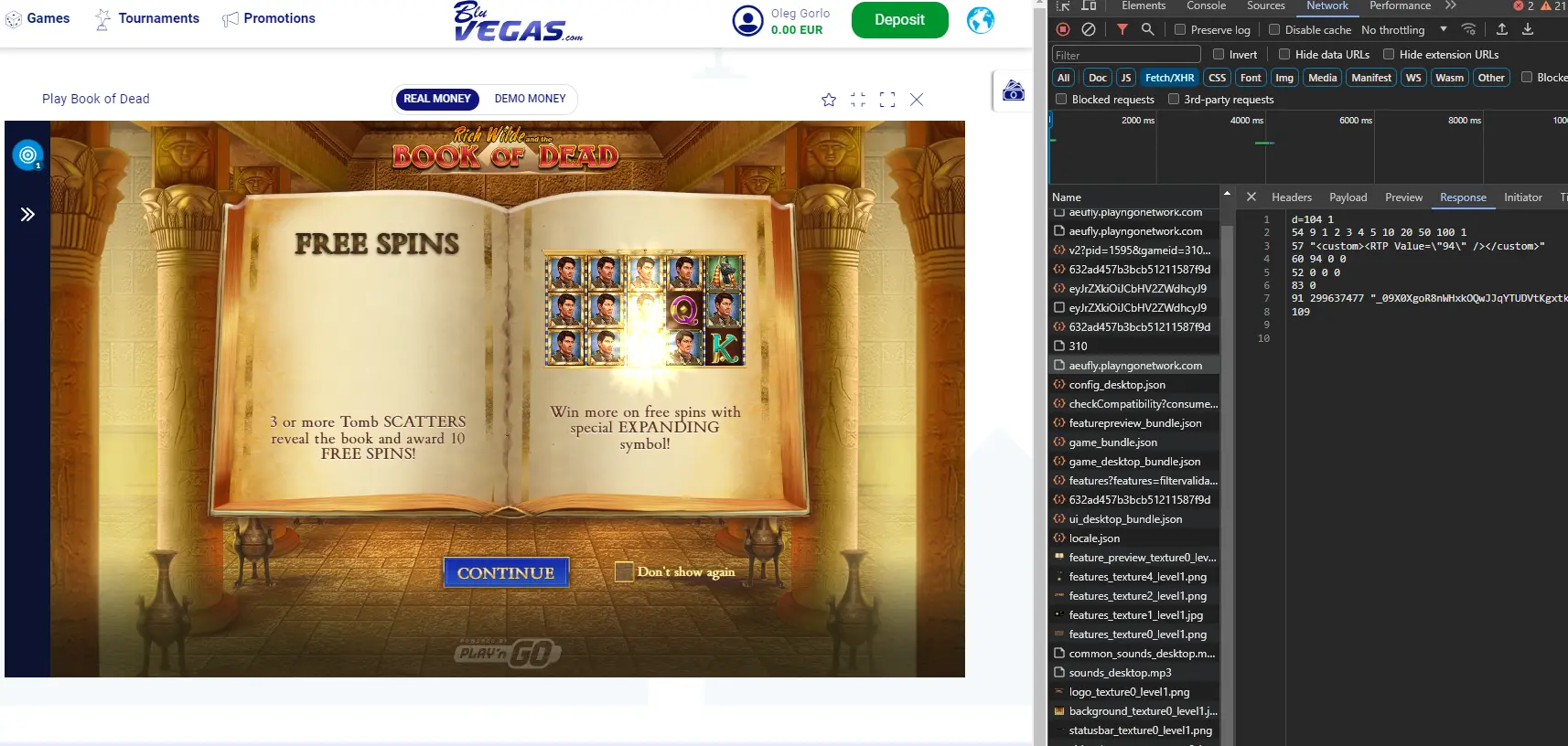Open the Tournaments link
This screenshot has height=746, width=1568.
click(x=147, y=18)
